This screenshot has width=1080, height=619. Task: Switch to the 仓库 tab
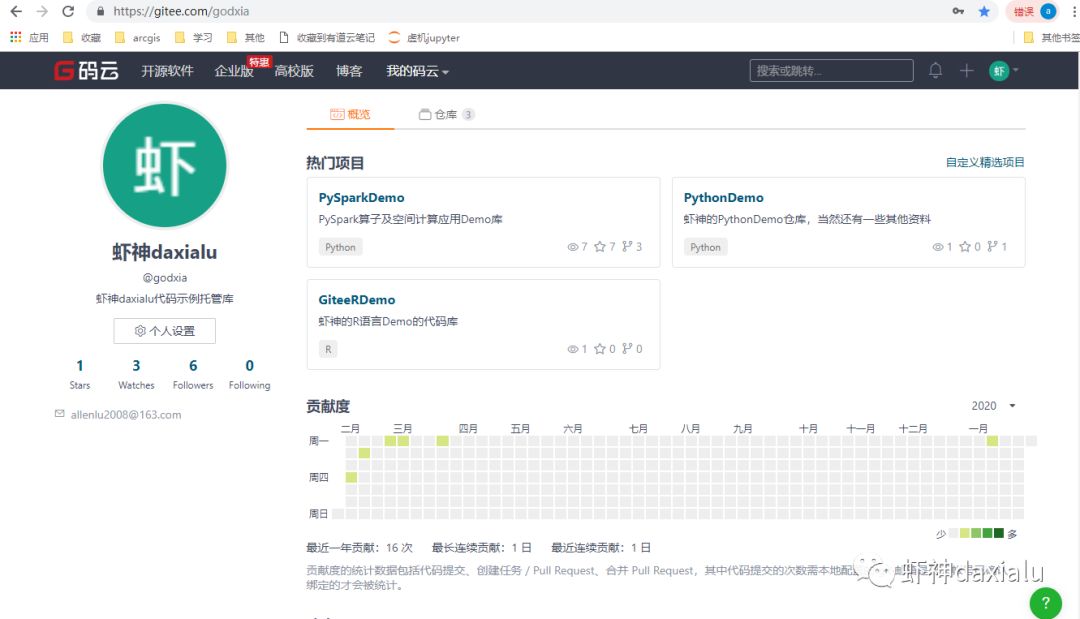click(x=446, y=114)
